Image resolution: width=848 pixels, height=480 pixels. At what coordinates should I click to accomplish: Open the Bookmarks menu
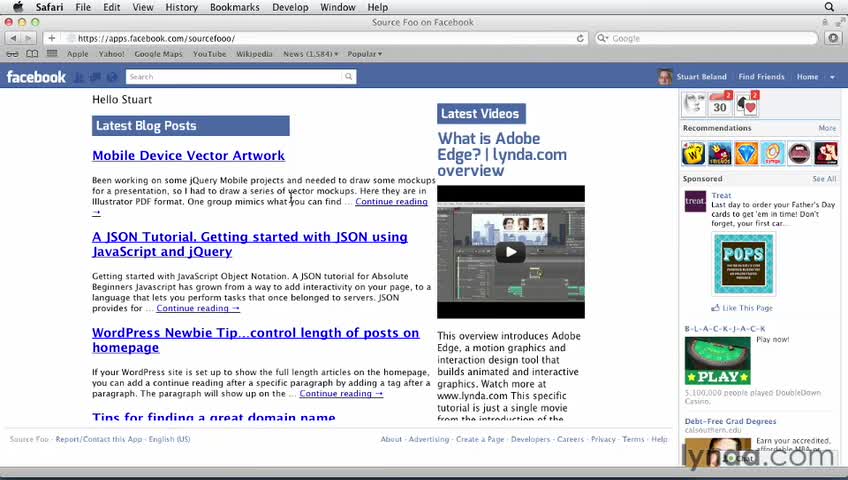[235, 7]
